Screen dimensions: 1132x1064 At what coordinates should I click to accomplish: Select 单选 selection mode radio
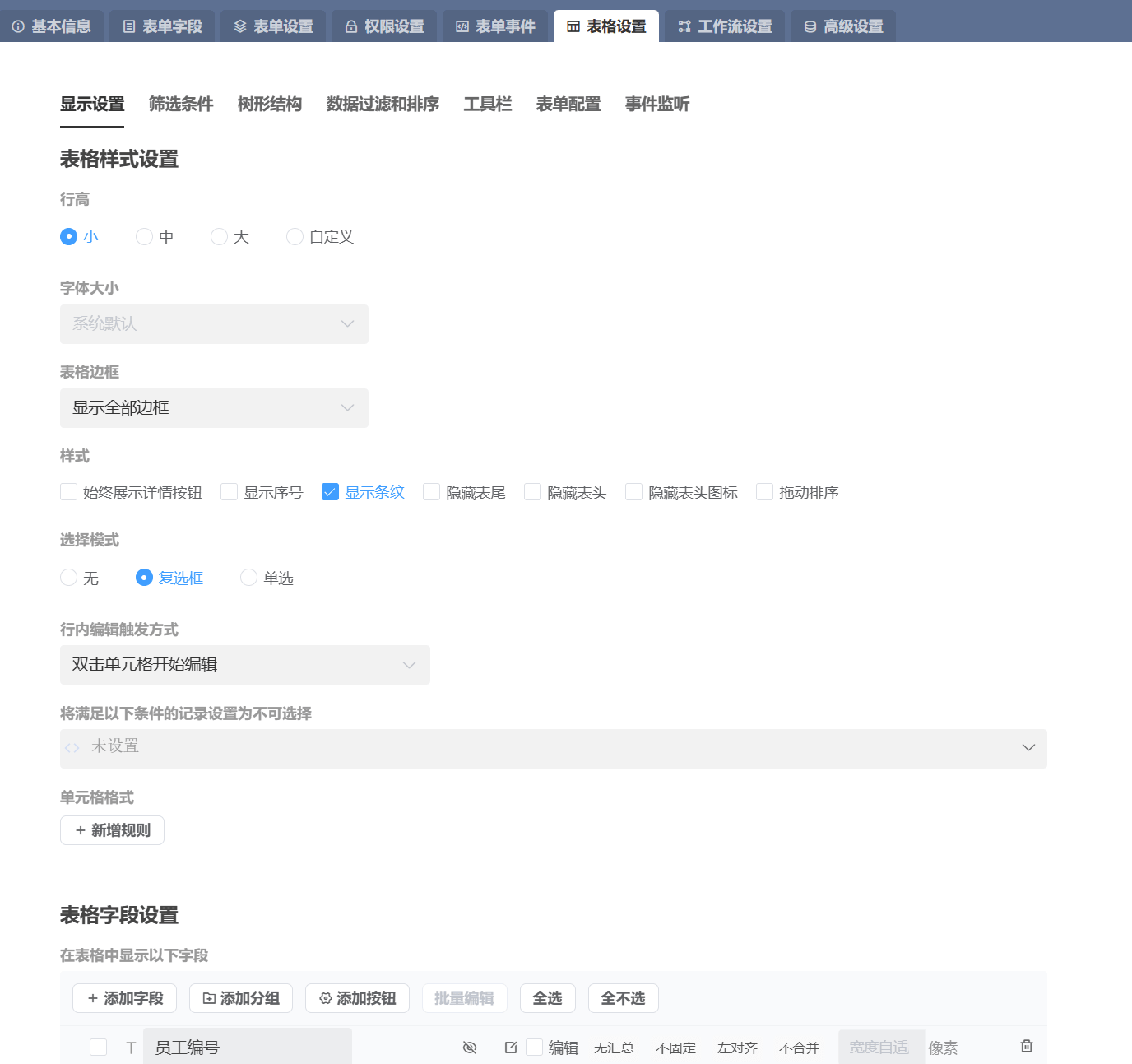tap(249, 578)
